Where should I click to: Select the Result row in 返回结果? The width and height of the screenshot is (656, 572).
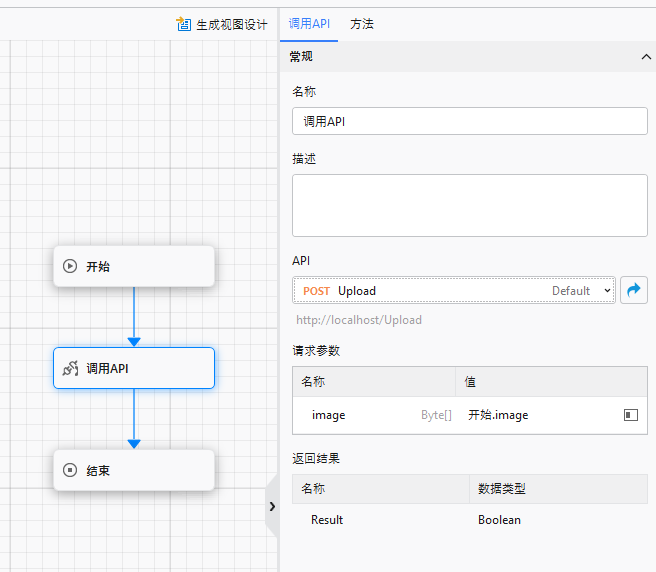tap(327, 520)
